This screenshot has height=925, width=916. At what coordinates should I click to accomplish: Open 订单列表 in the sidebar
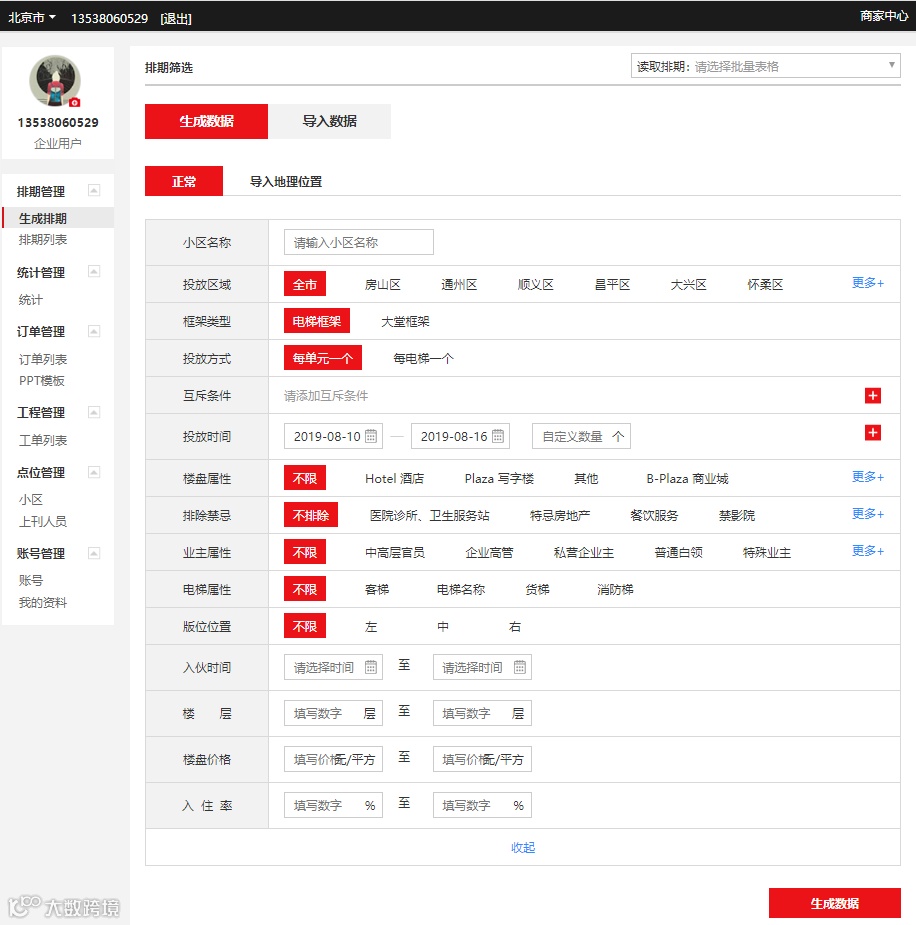tap(42, 359)
